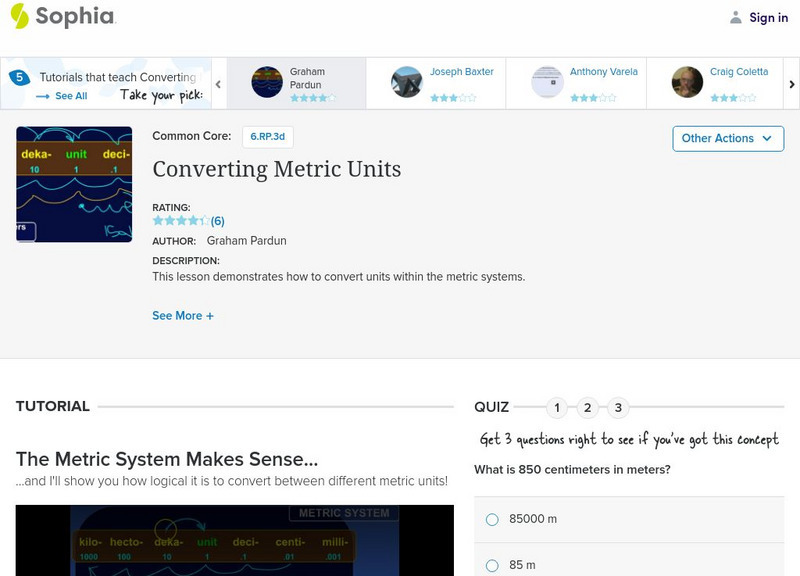The image size is (800, 576).
Task: Click the quiz question about 850 centimeters
Action: tap(572, 469)
